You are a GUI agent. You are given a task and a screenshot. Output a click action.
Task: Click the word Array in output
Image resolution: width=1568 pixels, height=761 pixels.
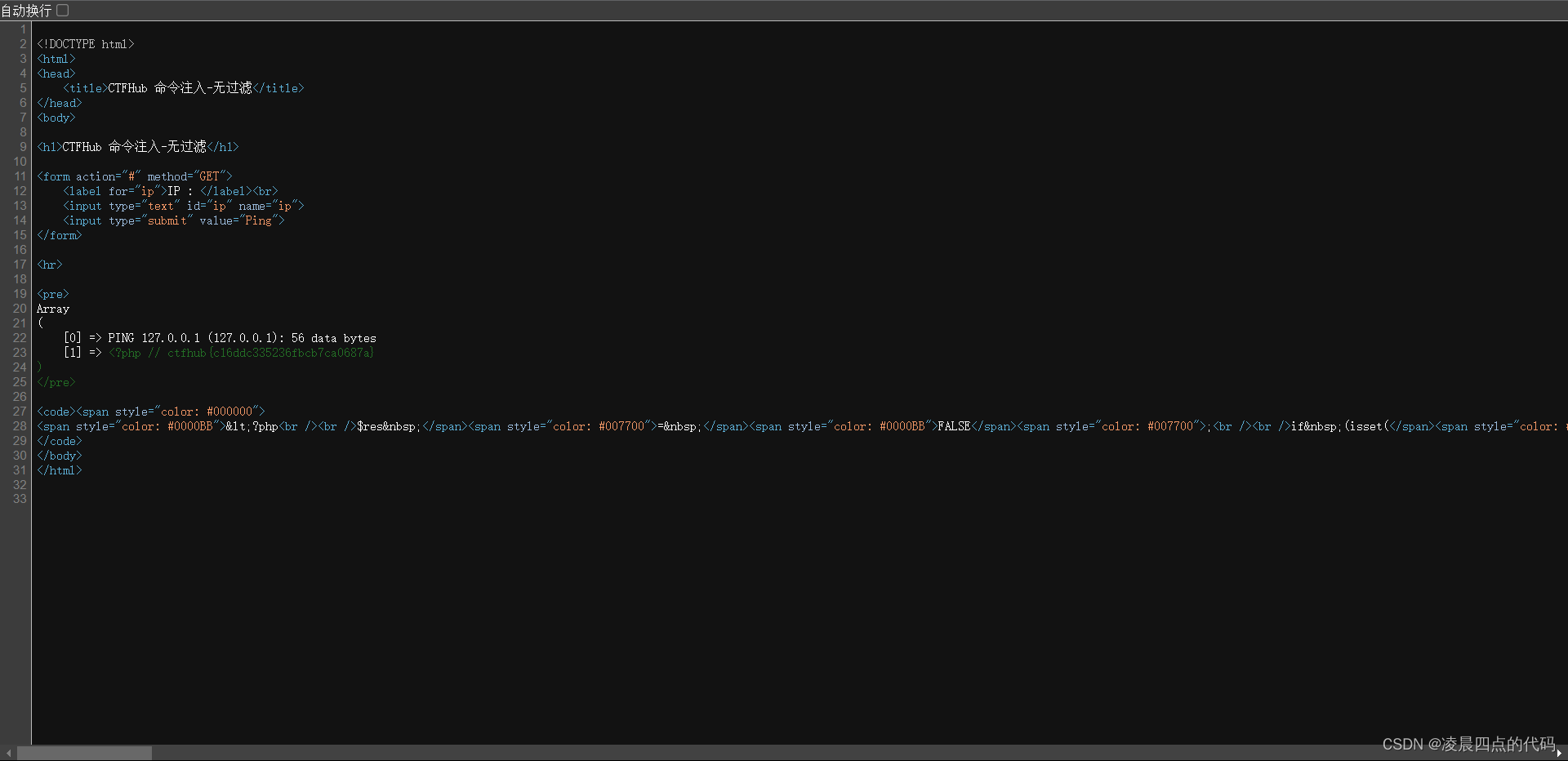(53, 309)
